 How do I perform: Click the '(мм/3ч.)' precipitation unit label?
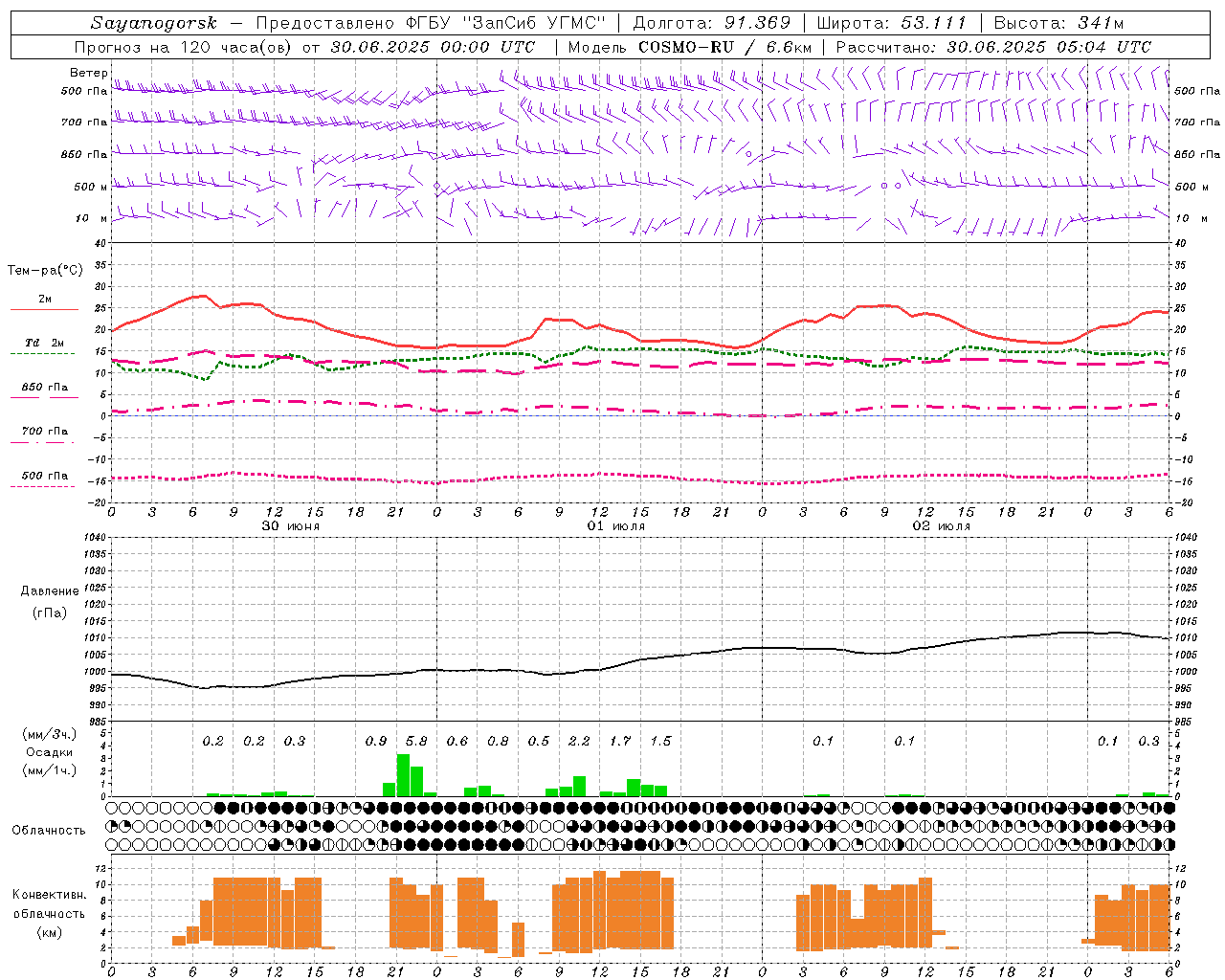[x=50, y=734]
